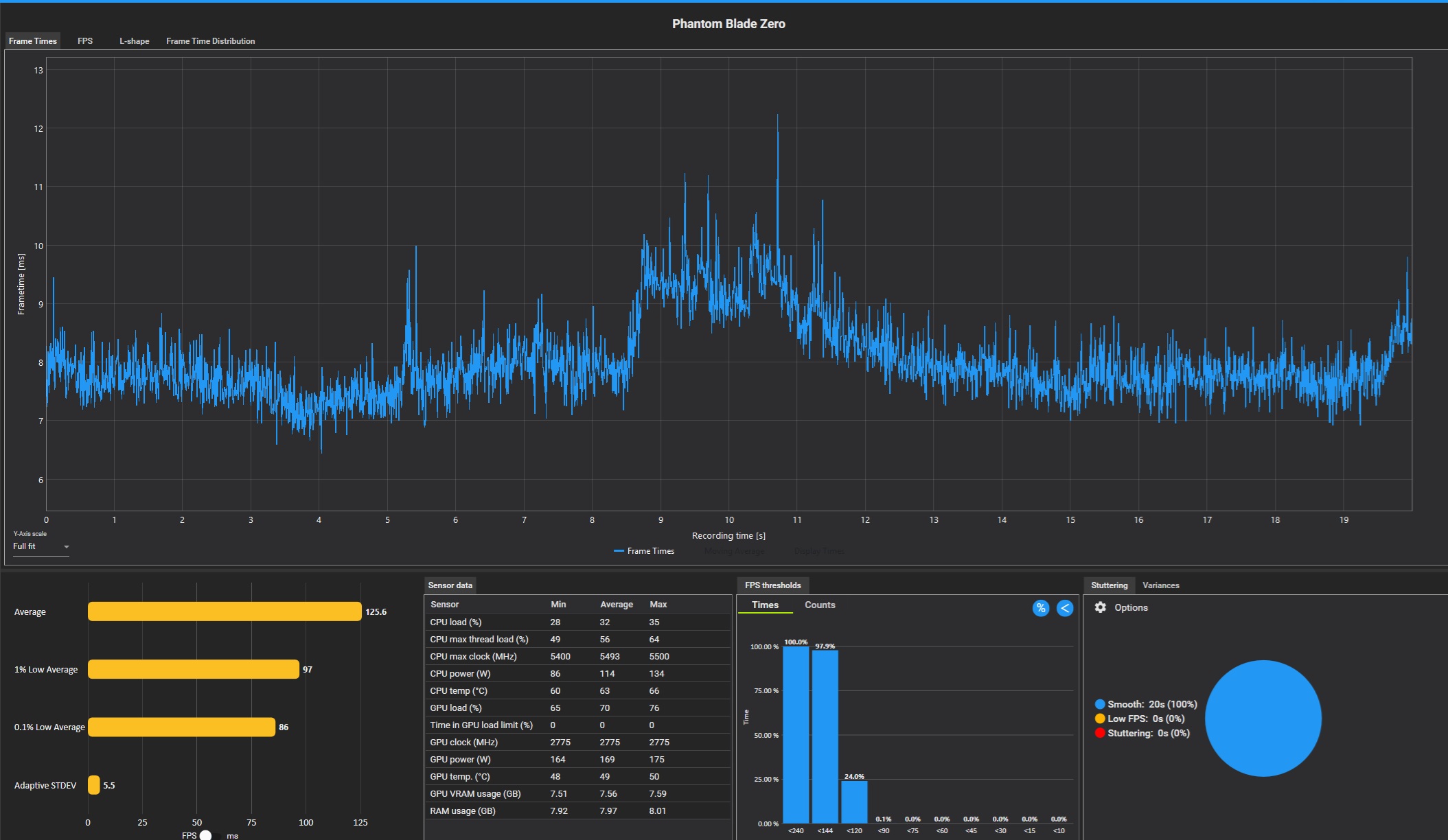Select the Stuttering tab
The width and height of the screenshot is (1448, 840).
(x=1110, y=585)
